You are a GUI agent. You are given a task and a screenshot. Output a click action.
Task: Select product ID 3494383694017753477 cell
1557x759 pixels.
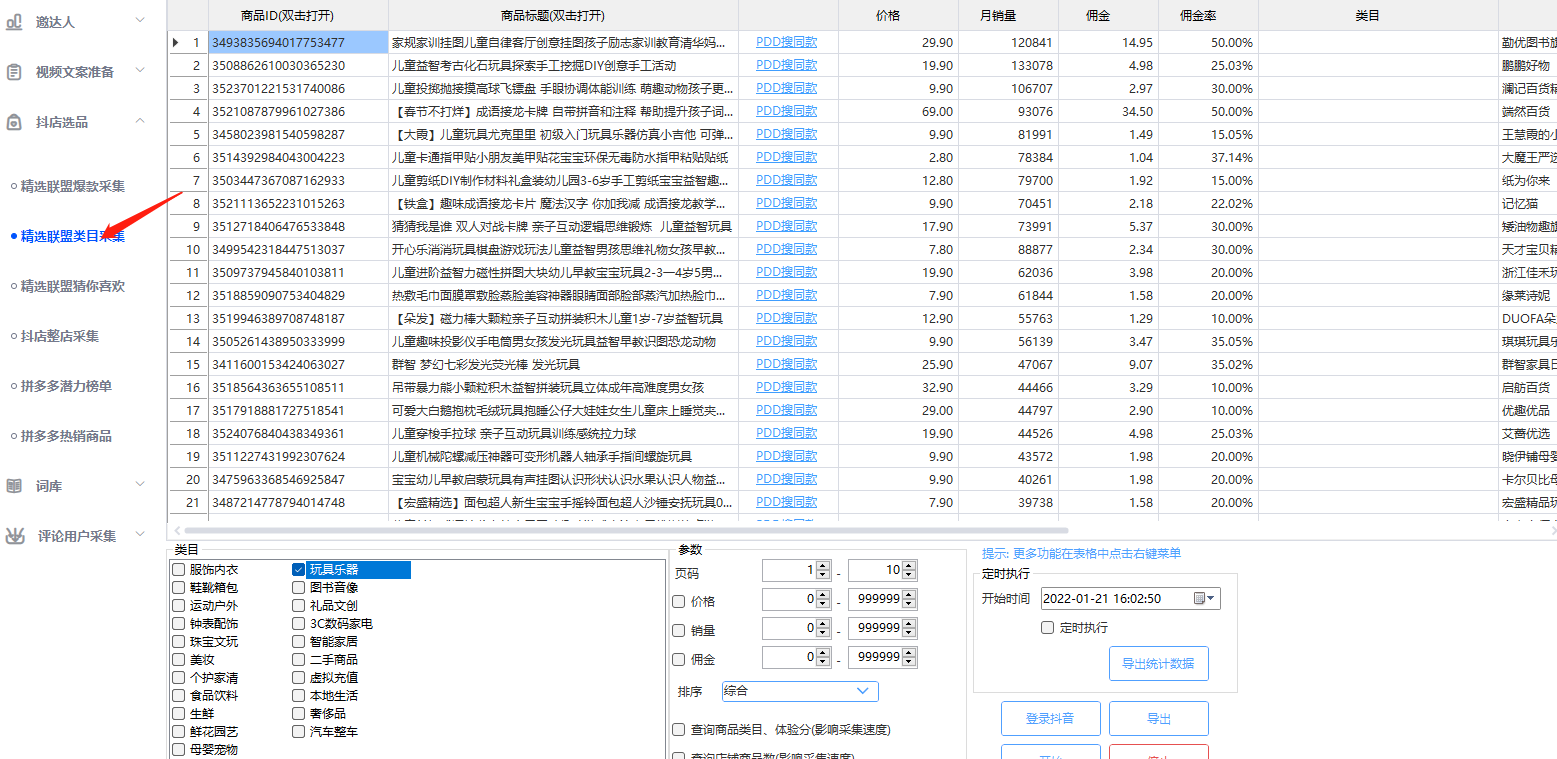point(298,42)
